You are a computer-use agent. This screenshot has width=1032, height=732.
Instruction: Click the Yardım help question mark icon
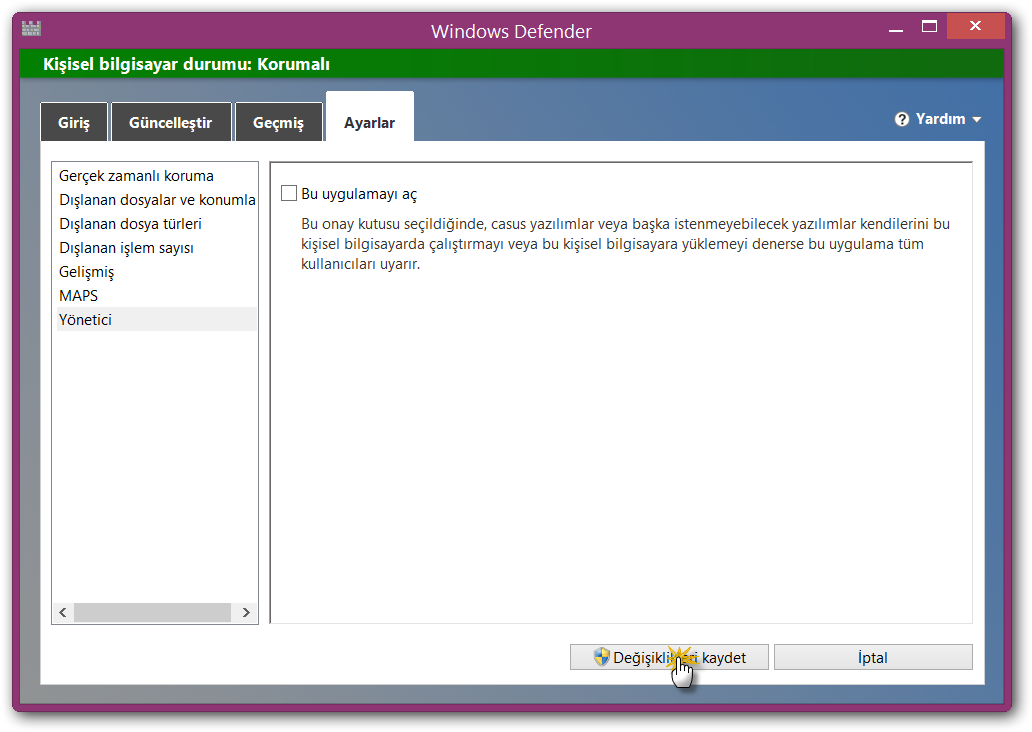tap(902, 119)
